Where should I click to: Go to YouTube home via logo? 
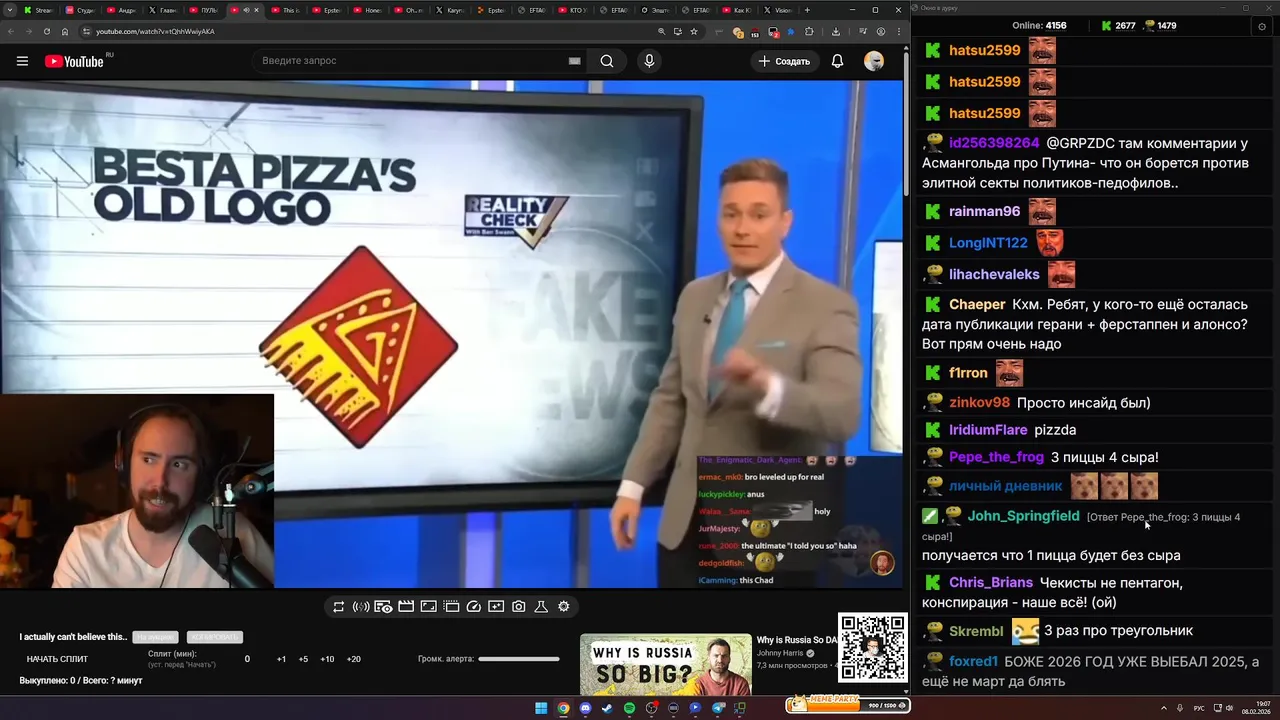tap(75, 61)
